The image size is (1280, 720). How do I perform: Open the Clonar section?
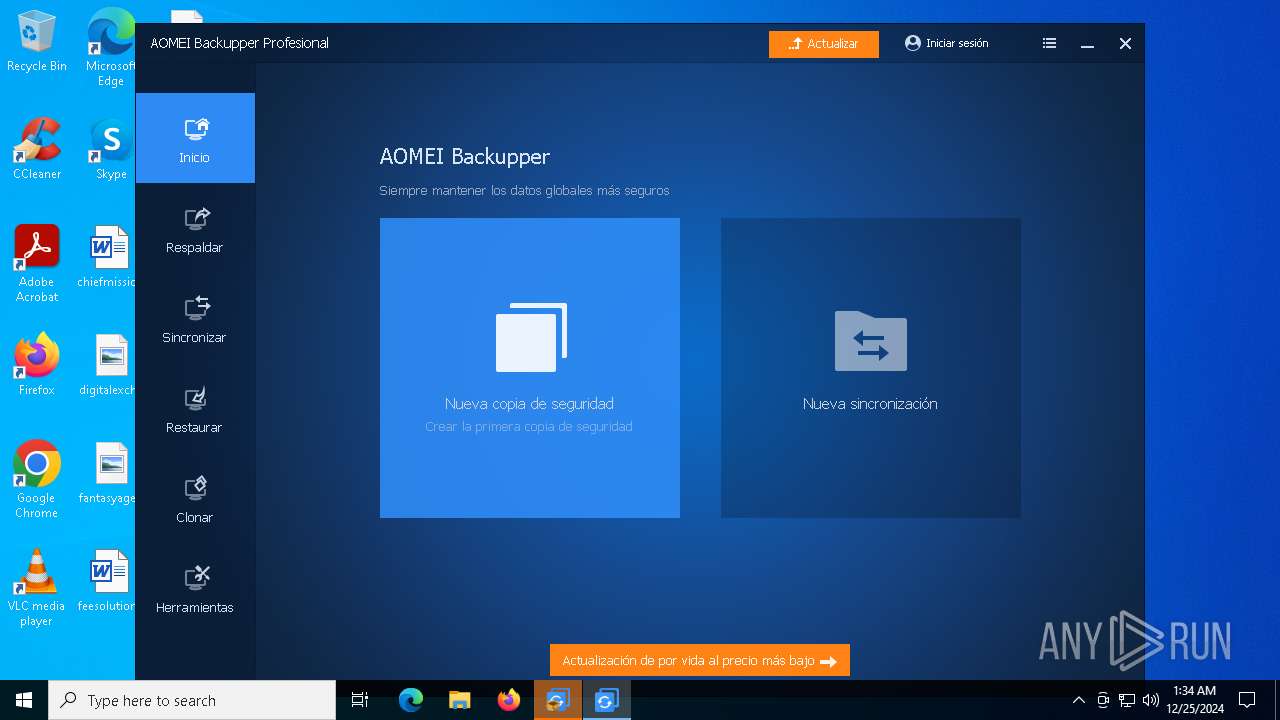[195, 499]
